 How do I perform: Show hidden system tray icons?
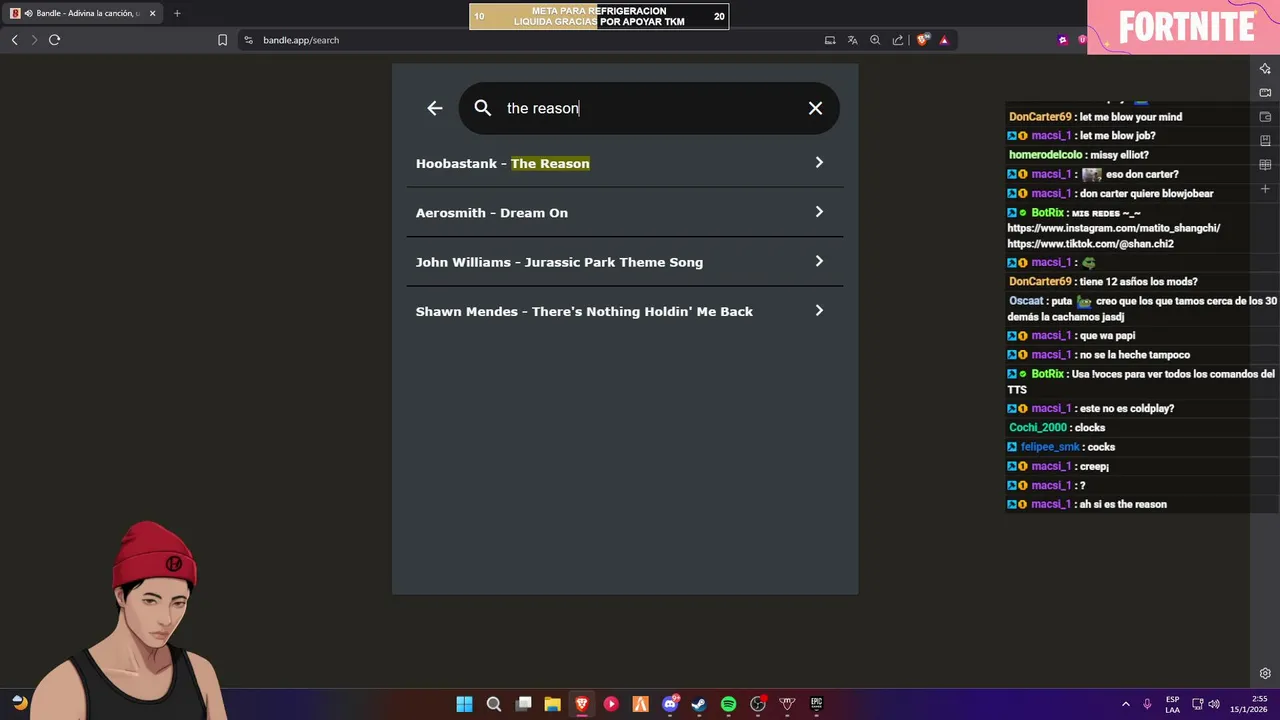pos(1125,704)
